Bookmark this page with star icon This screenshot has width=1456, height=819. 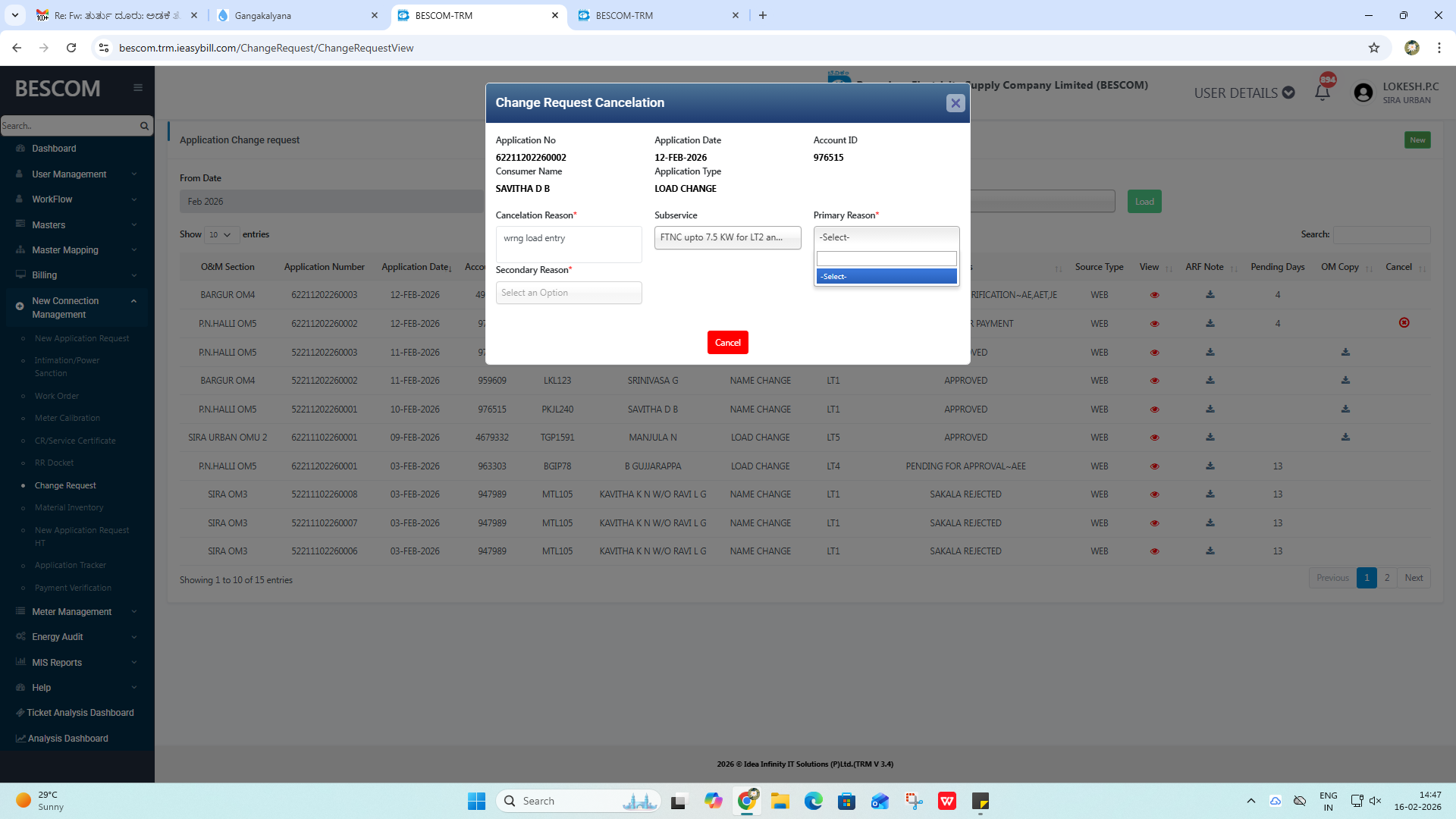1373,48
